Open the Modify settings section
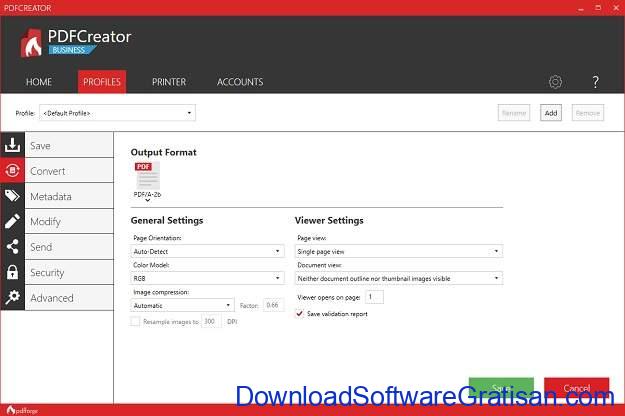This screenshot has height=416, width=625. click(x=69, y=221)
